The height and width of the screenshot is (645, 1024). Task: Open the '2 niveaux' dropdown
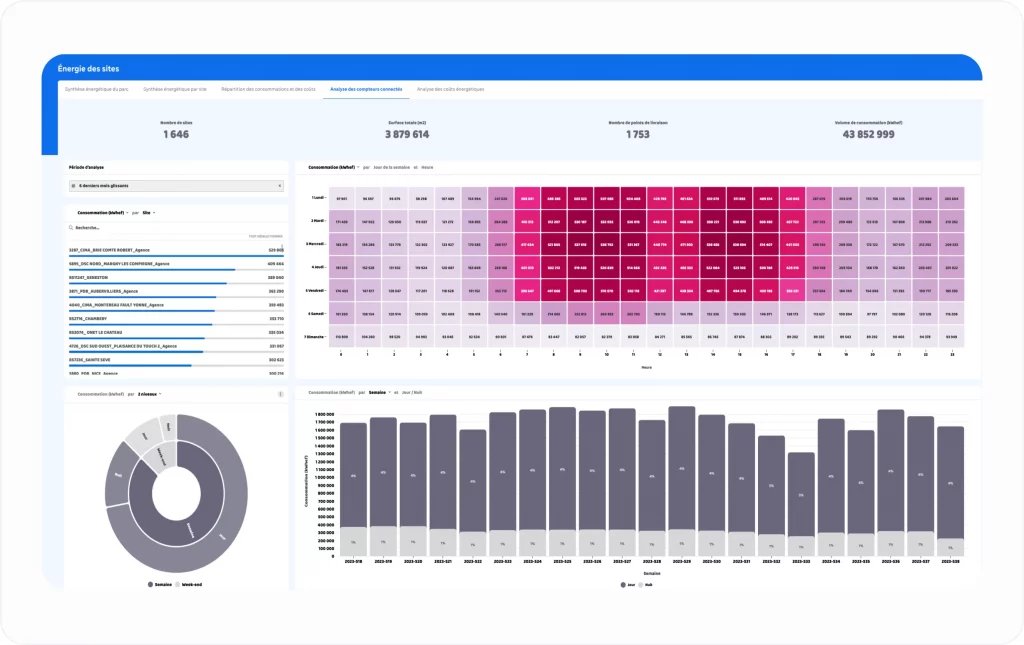coord(149,394)
